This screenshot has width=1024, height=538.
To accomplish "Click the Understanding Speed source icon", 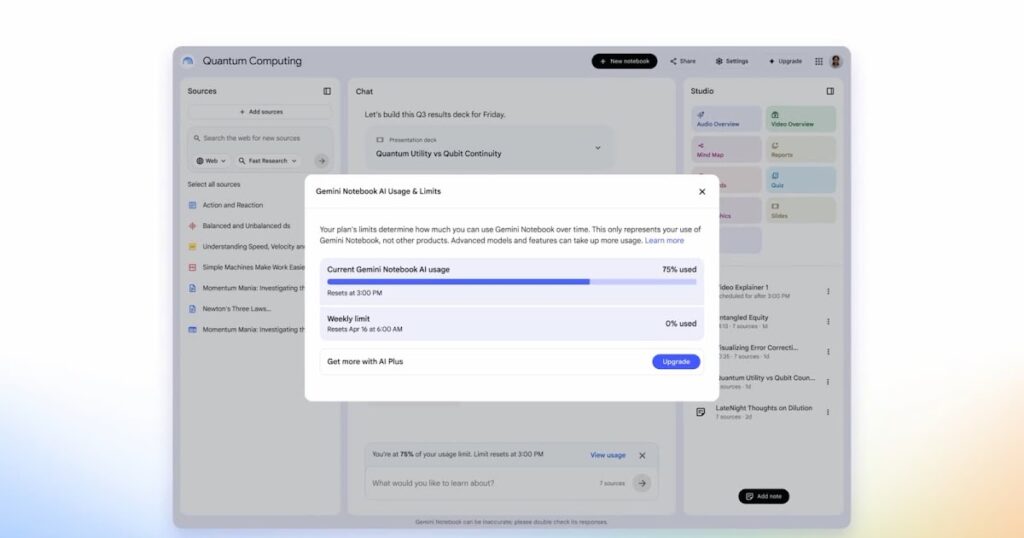I will click(x=192, y=247).
